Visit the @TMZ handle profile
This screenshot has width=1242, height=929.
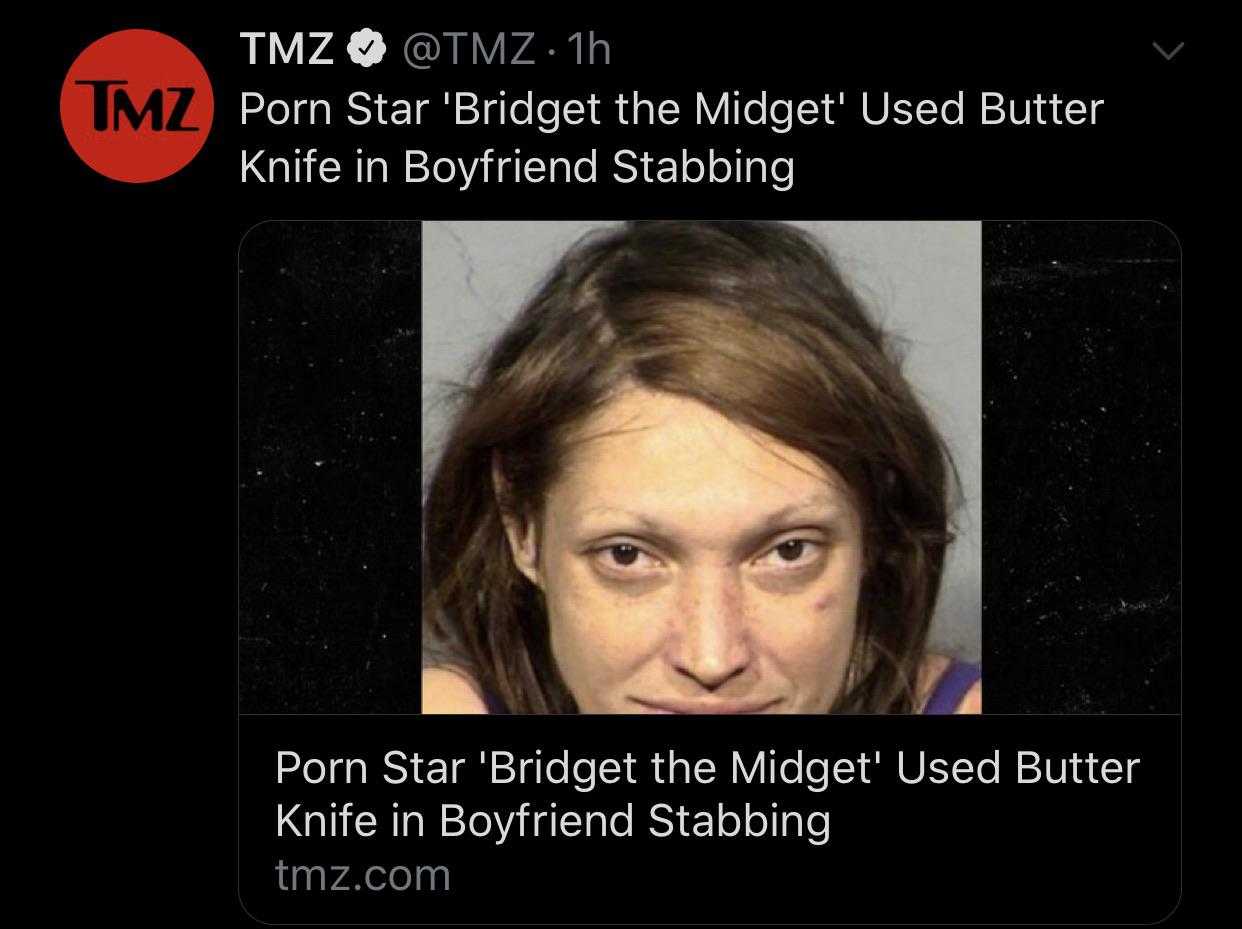click(x=467, y=50)
